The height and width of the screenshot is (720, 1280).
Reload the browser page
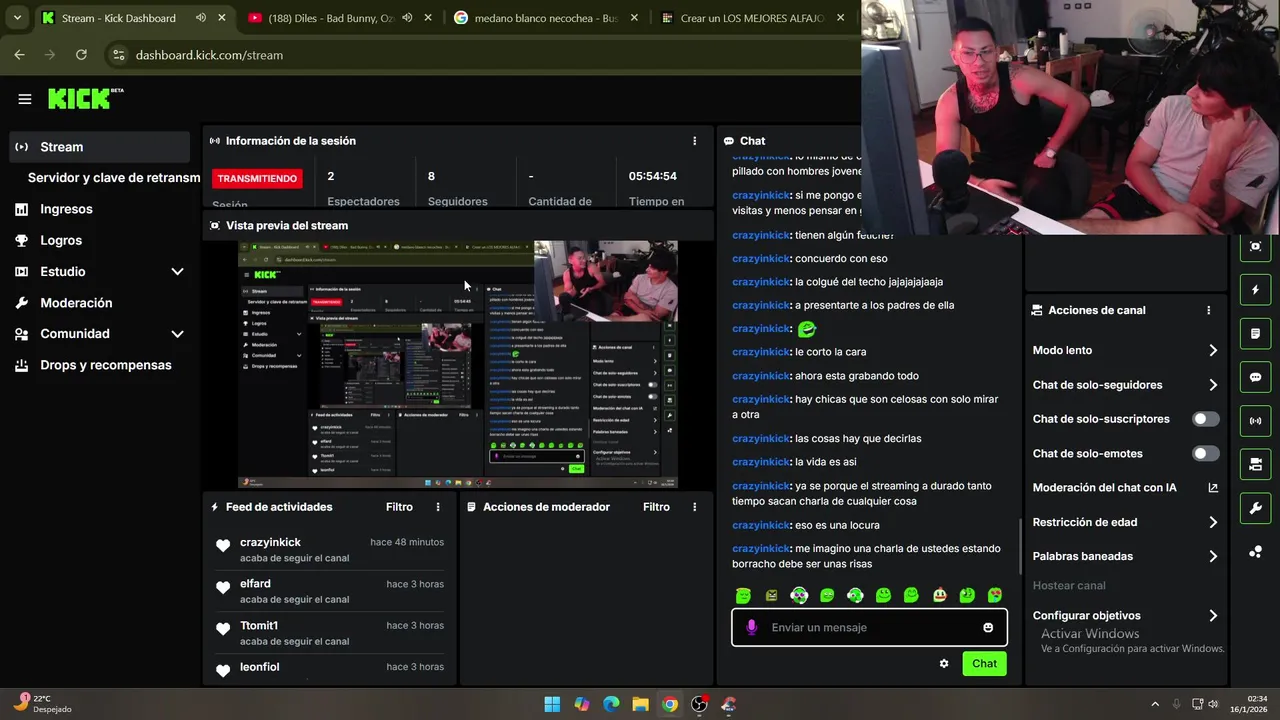pyautogui.click(x=81, y=55)
